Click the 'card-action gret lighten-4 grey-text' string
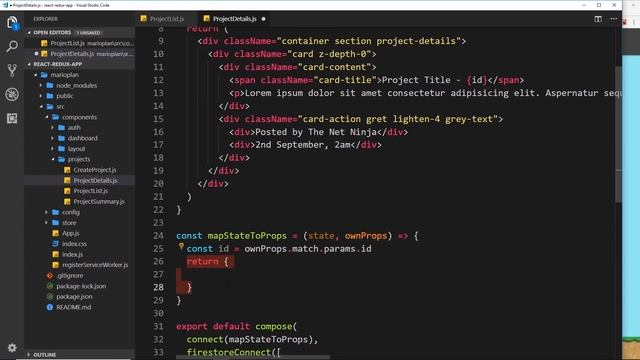Screen dimensions: 640x360 (398, 119)
